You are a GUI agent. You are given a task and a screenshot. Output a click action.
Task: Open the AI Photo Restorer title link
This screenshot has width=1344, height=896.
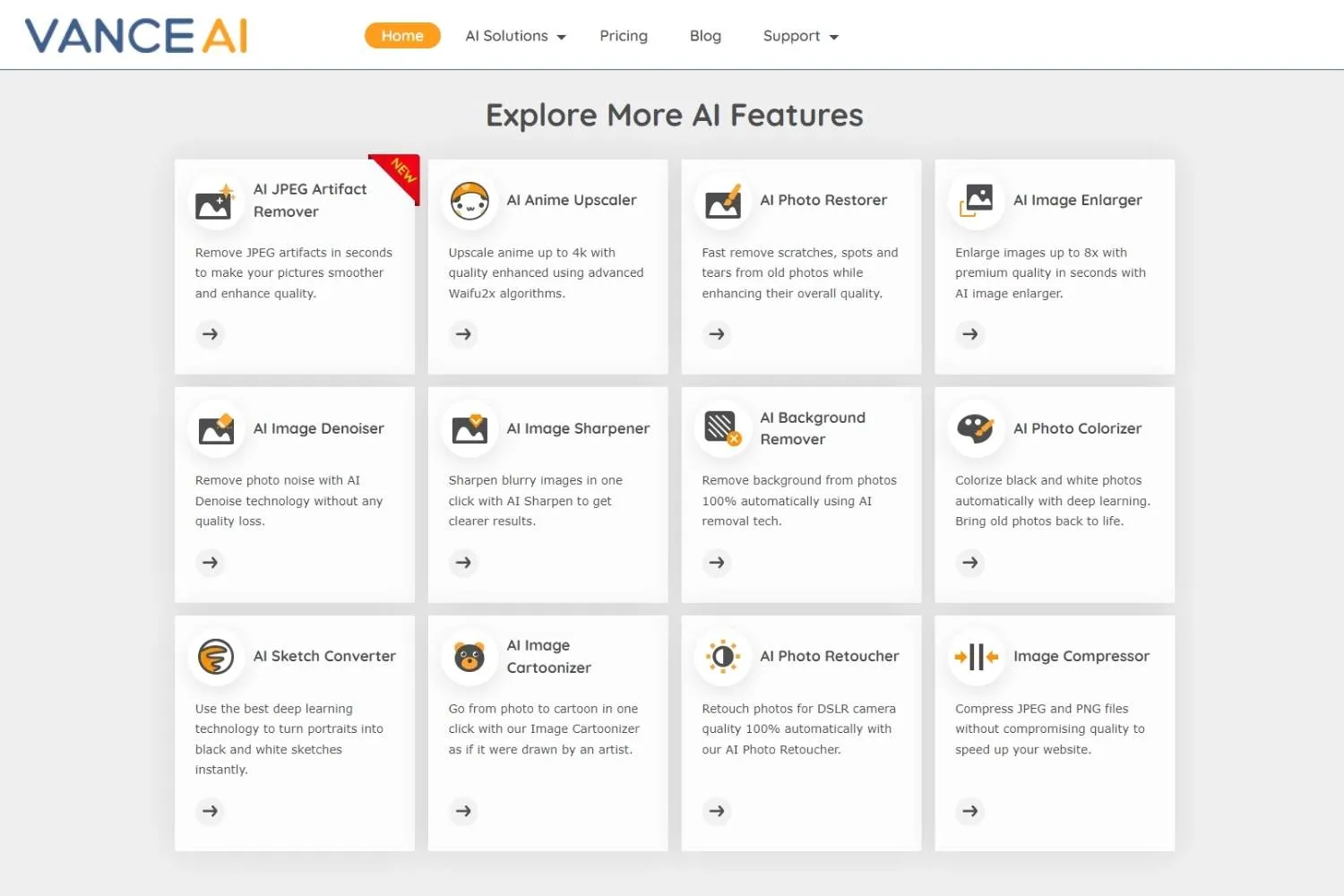[823, 200]
